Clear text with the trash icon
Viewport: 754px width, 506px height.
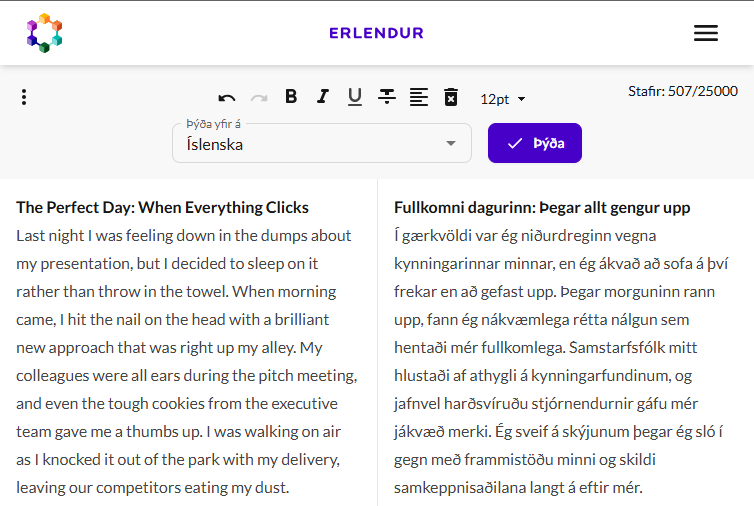click(451, 97)
